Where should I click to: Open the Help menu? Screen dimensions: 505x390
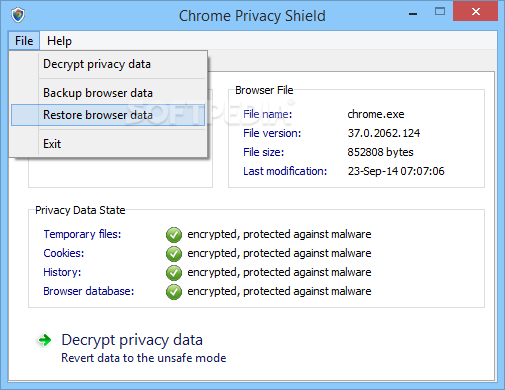tap(59, 41)
